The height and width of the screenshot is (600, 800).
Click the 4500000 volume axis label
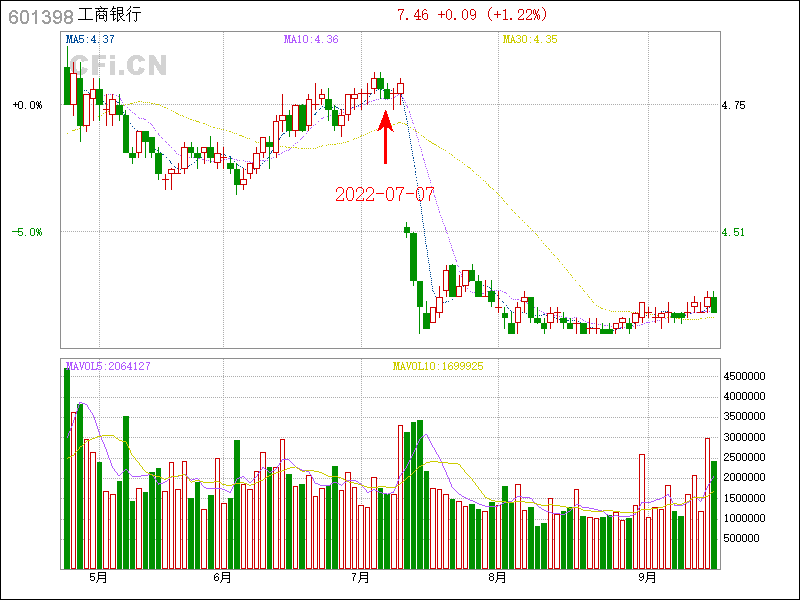click(744, 376)
